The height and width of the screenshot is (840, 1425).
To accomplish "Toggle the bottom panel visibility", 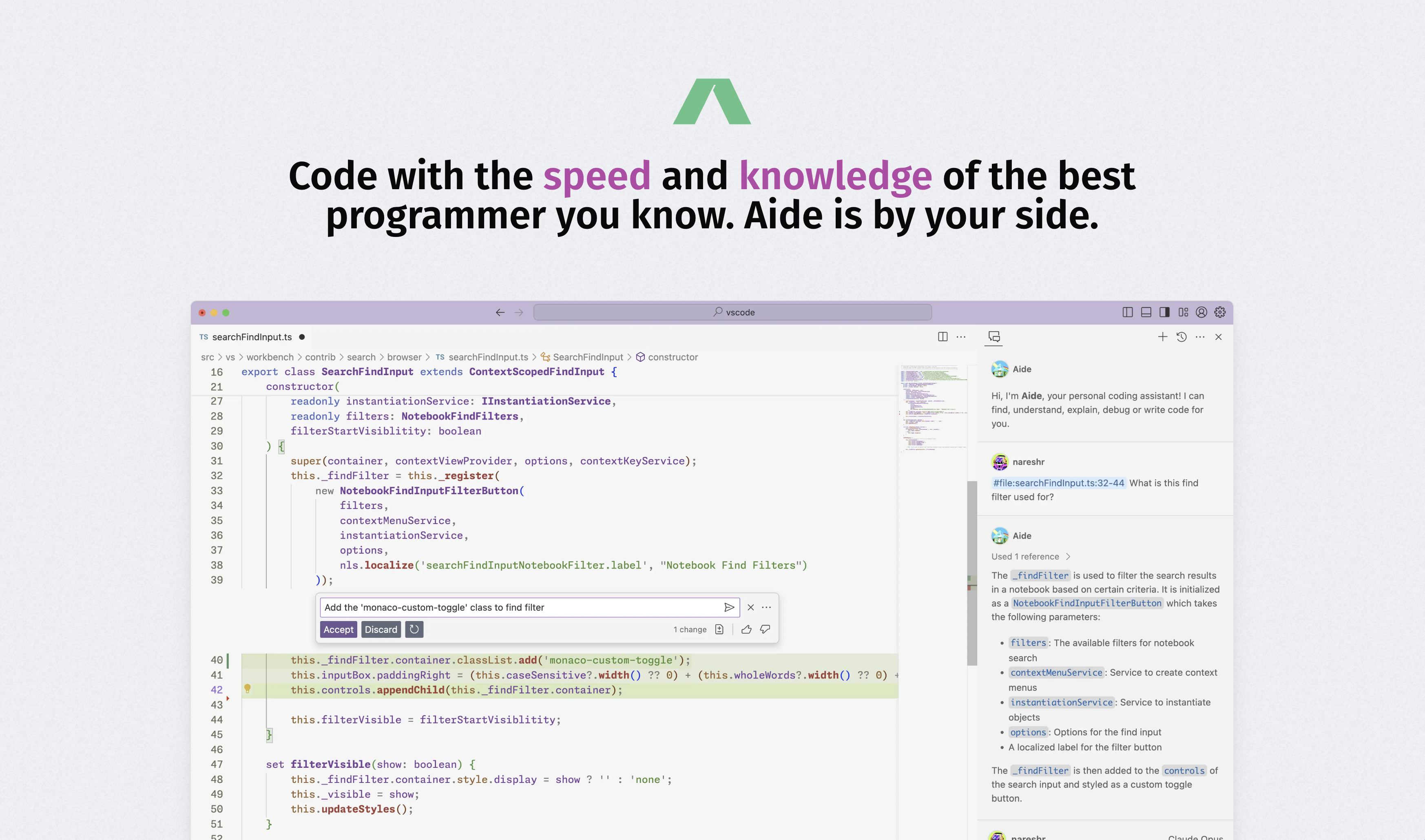I will point(1146,312).
